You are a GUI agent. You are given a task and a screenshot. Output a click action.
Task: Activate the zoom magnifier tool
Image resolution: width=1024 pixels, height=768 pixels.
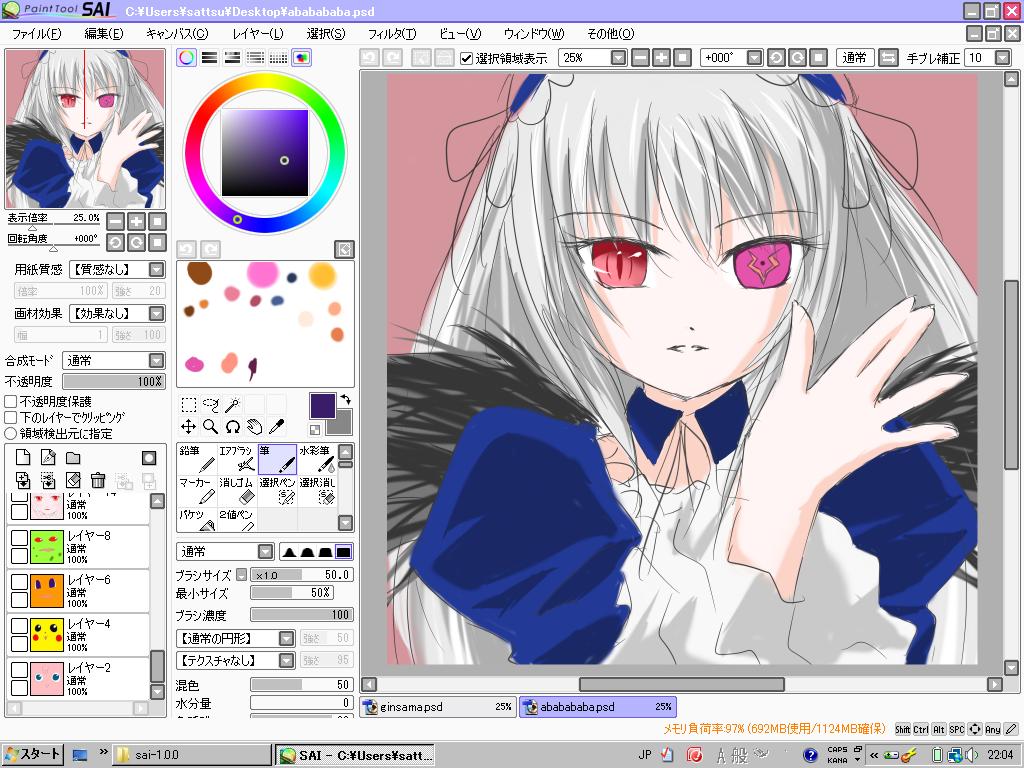point(210,427)
